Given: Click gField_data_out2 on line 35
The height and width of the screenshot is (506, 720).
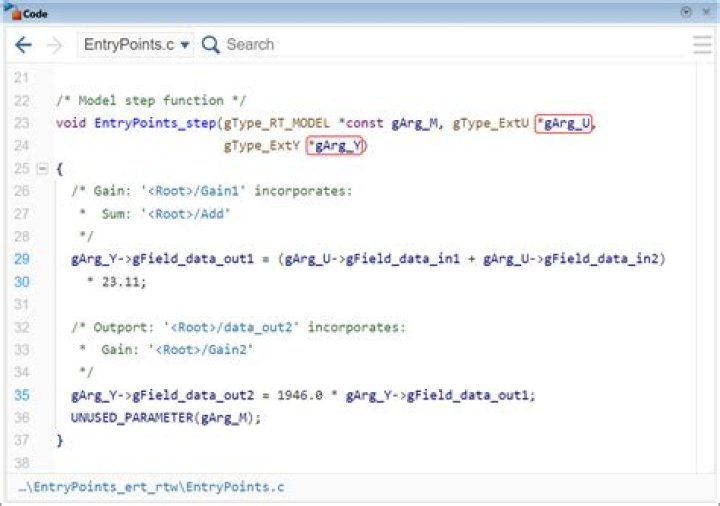Looking at the screenshot, I should click(193, 395).
